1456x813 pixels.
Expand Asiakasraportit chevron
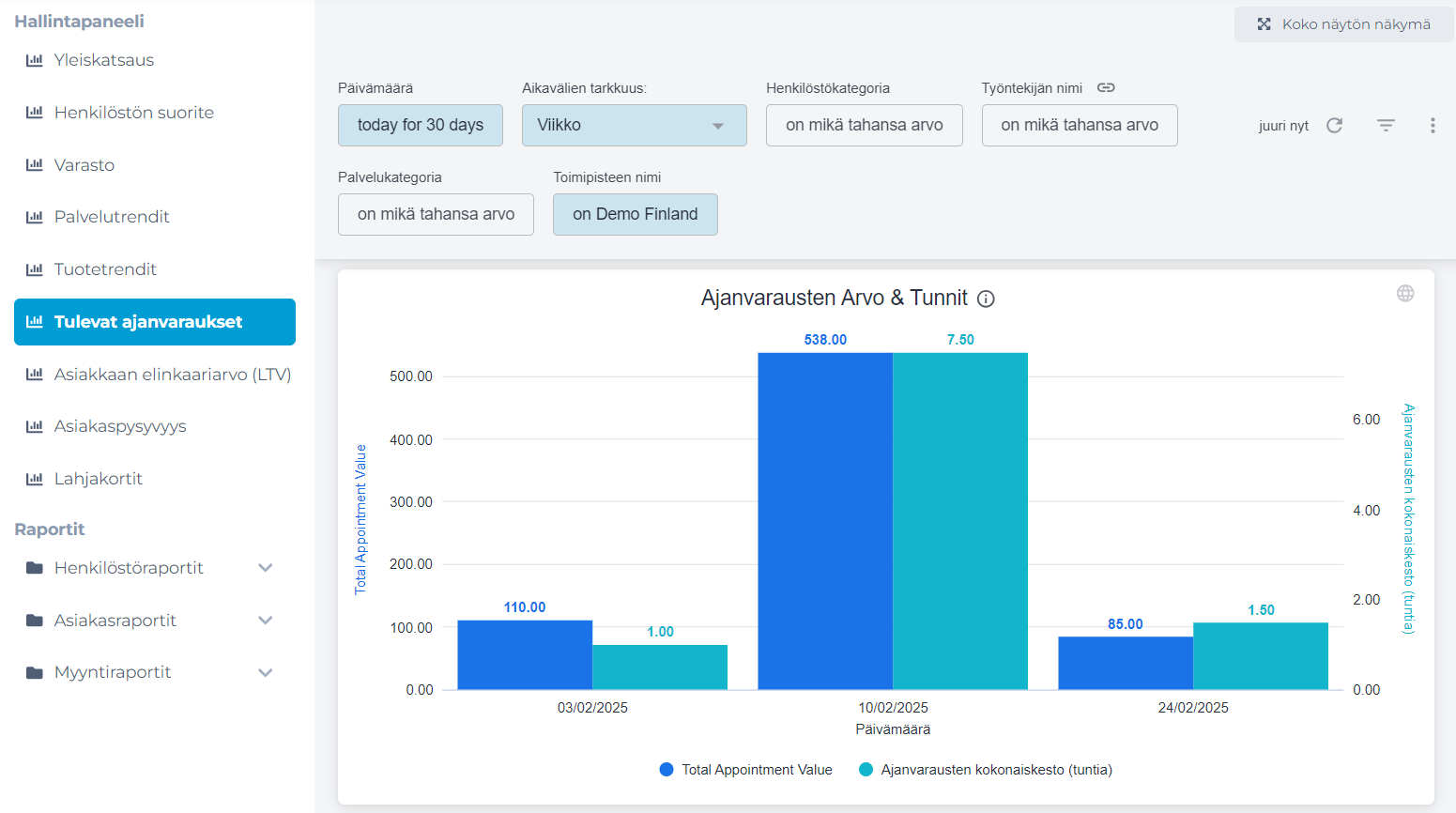tap(266, 621)
